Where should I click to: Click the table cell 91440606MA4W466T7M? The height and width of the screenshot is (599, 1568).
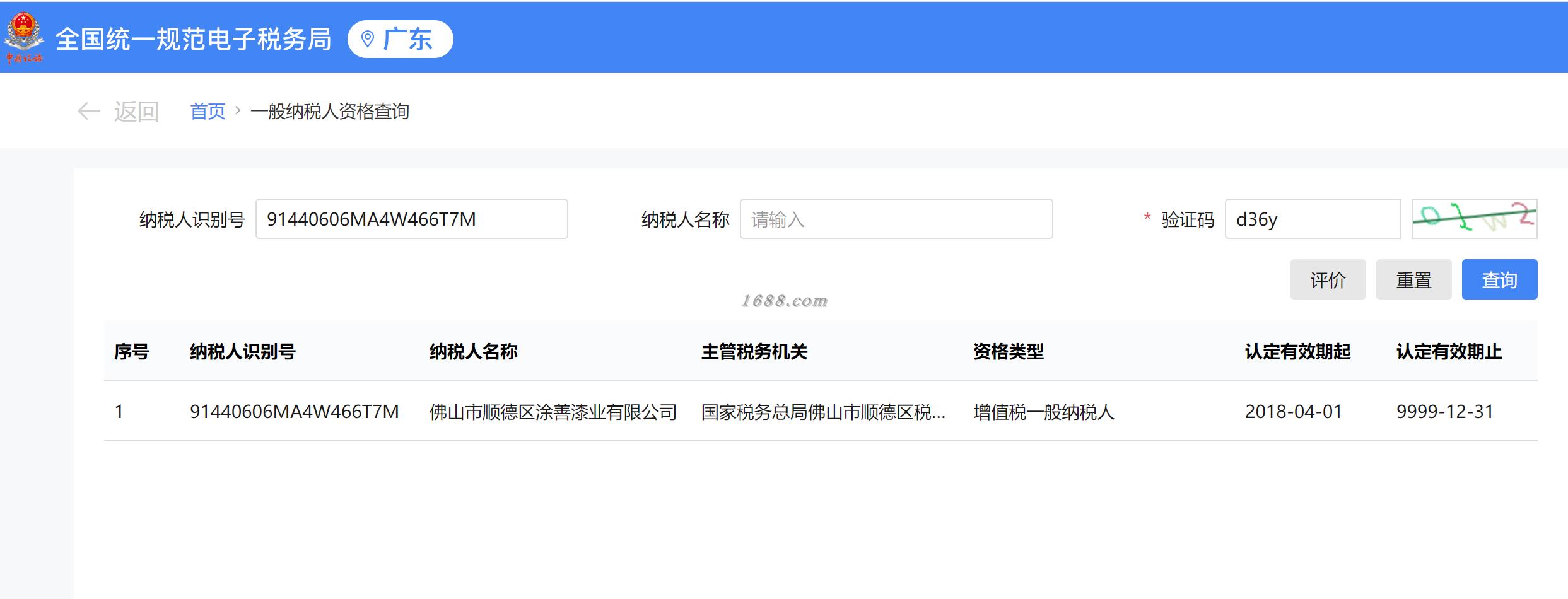point(295,412)
